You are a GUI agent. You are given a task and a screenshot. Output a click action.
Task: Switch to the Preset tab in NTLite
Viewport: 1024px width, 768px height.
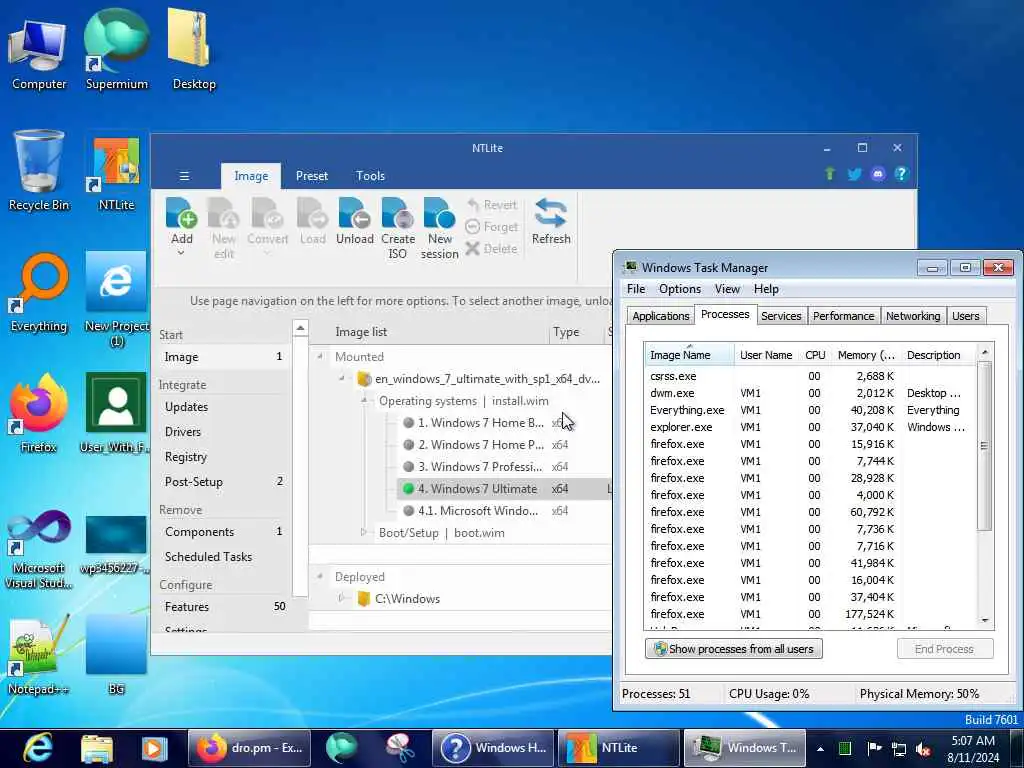[312, 176]
